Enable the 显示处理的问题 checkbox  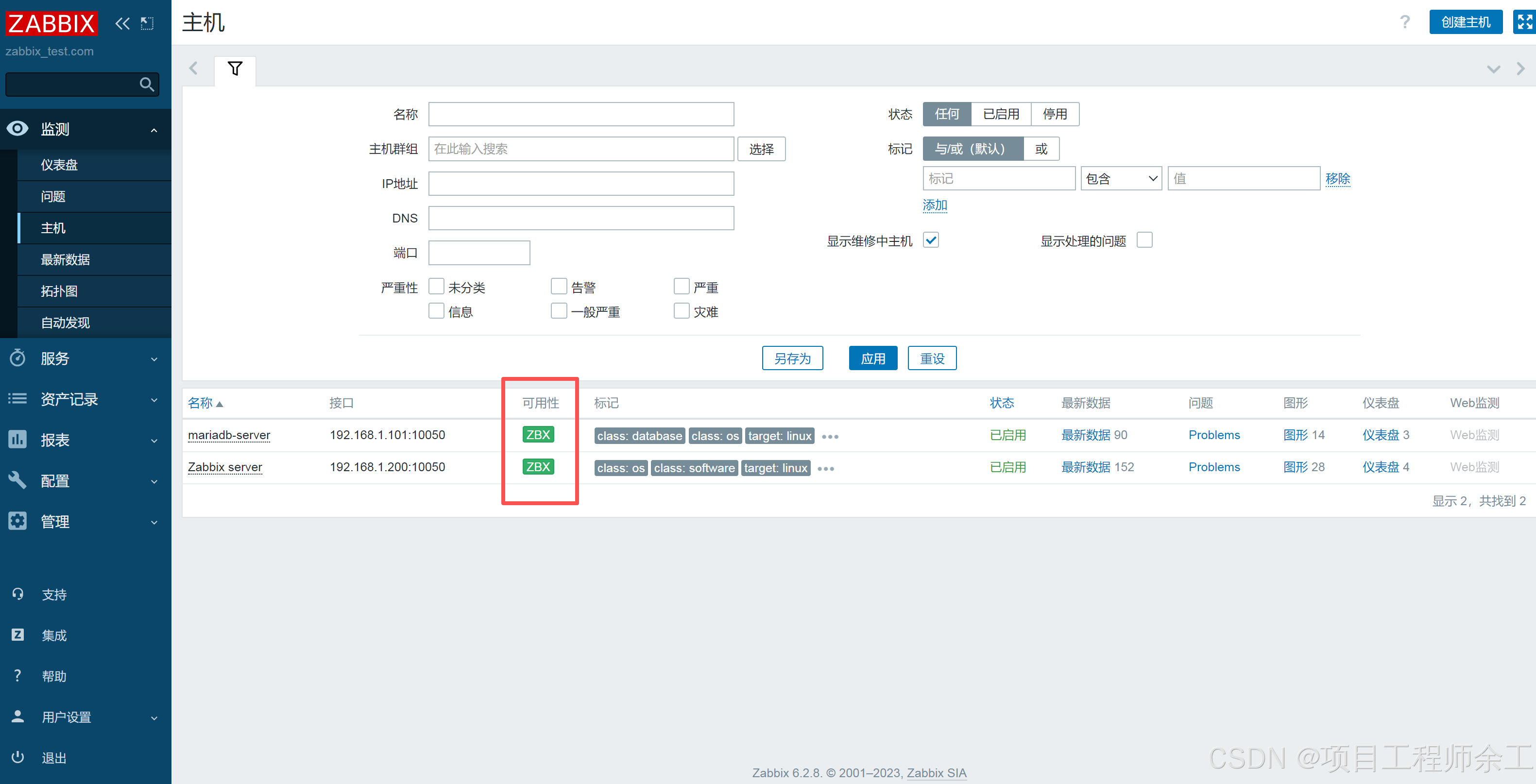(x=1144, y=240)
